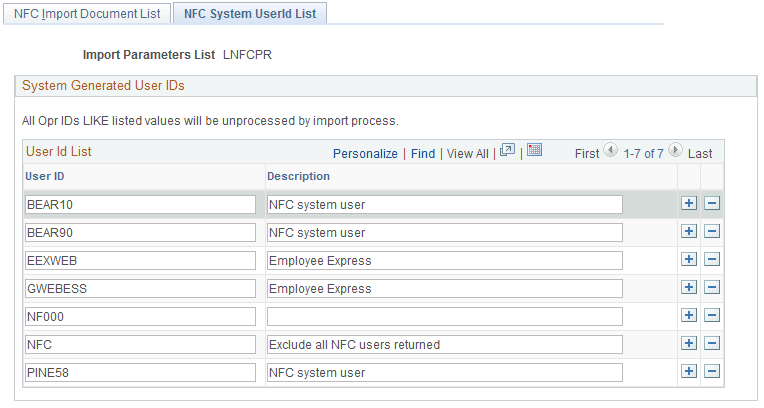Go to the previous rows arrow
764x408 pixels.
click(610, 152)
